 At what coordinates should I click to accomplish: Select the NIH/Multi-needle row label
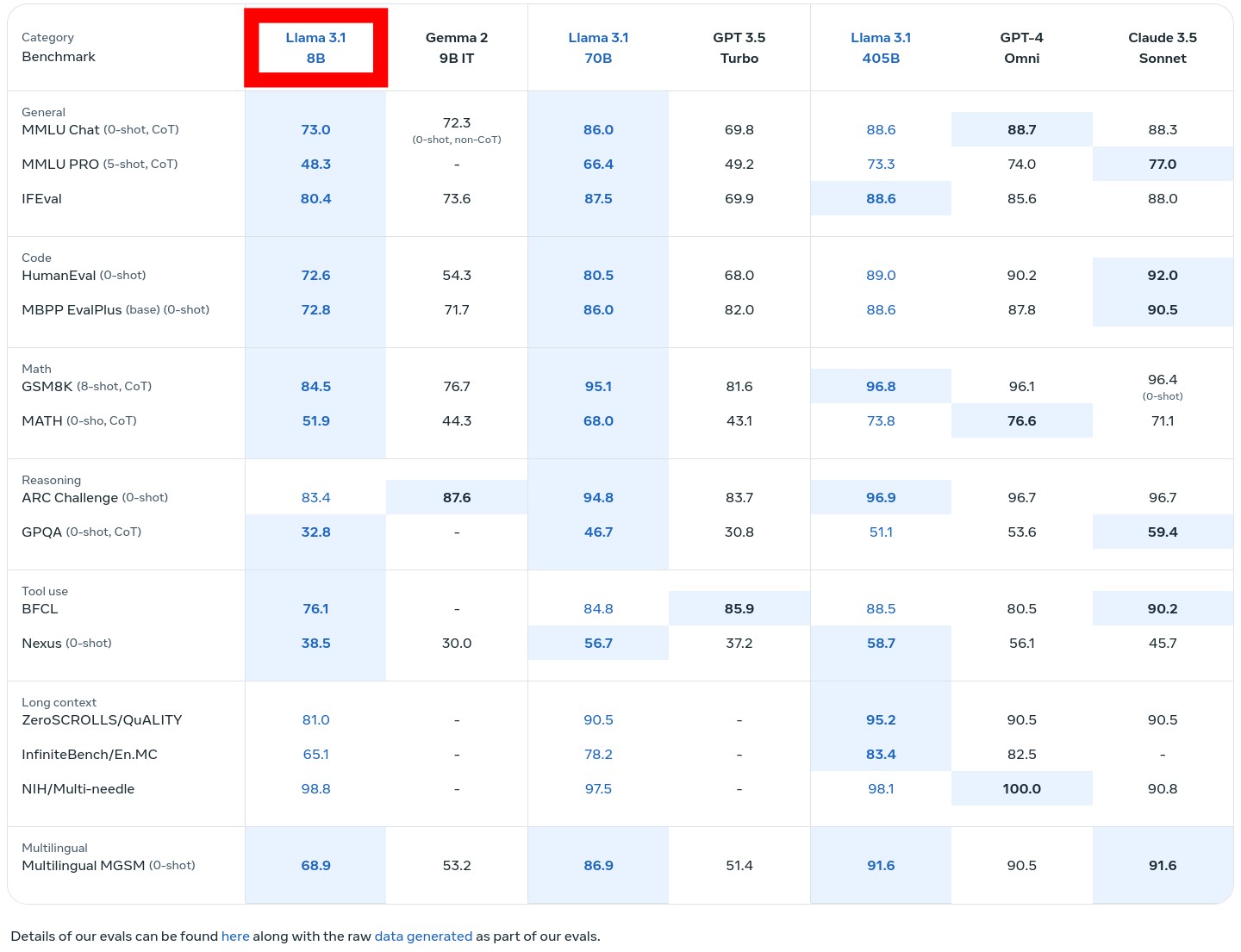tap(78, 788)
